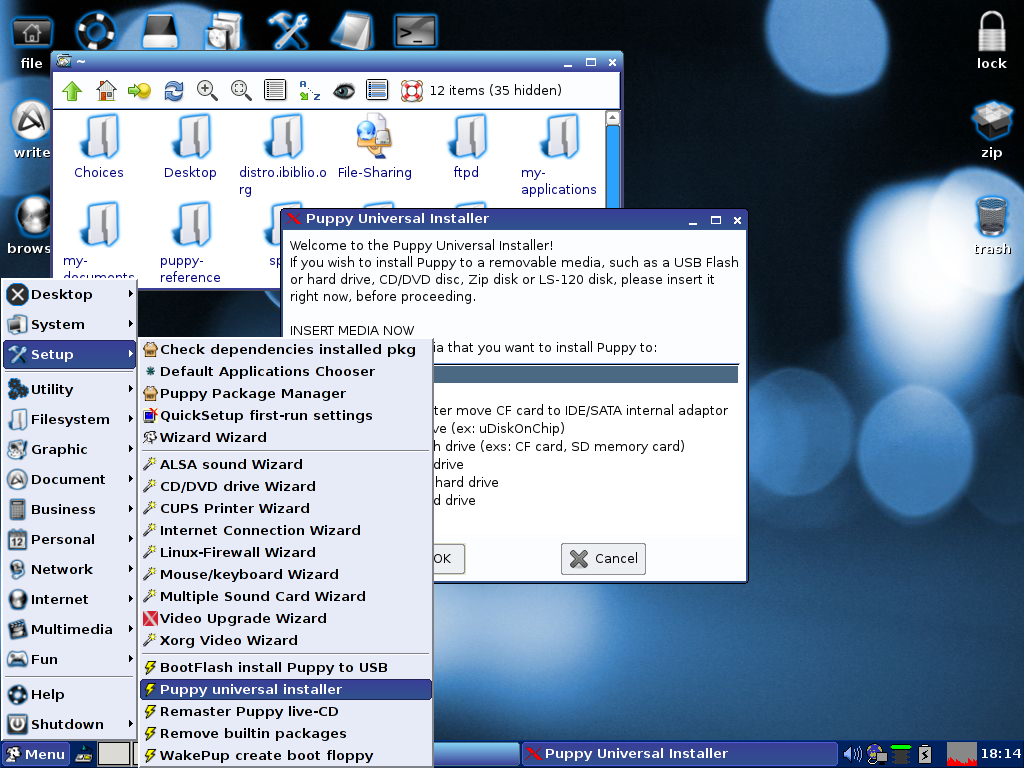Open the browse desktop icon
This screenshot has height=768, width=1024.
point(29,225)
